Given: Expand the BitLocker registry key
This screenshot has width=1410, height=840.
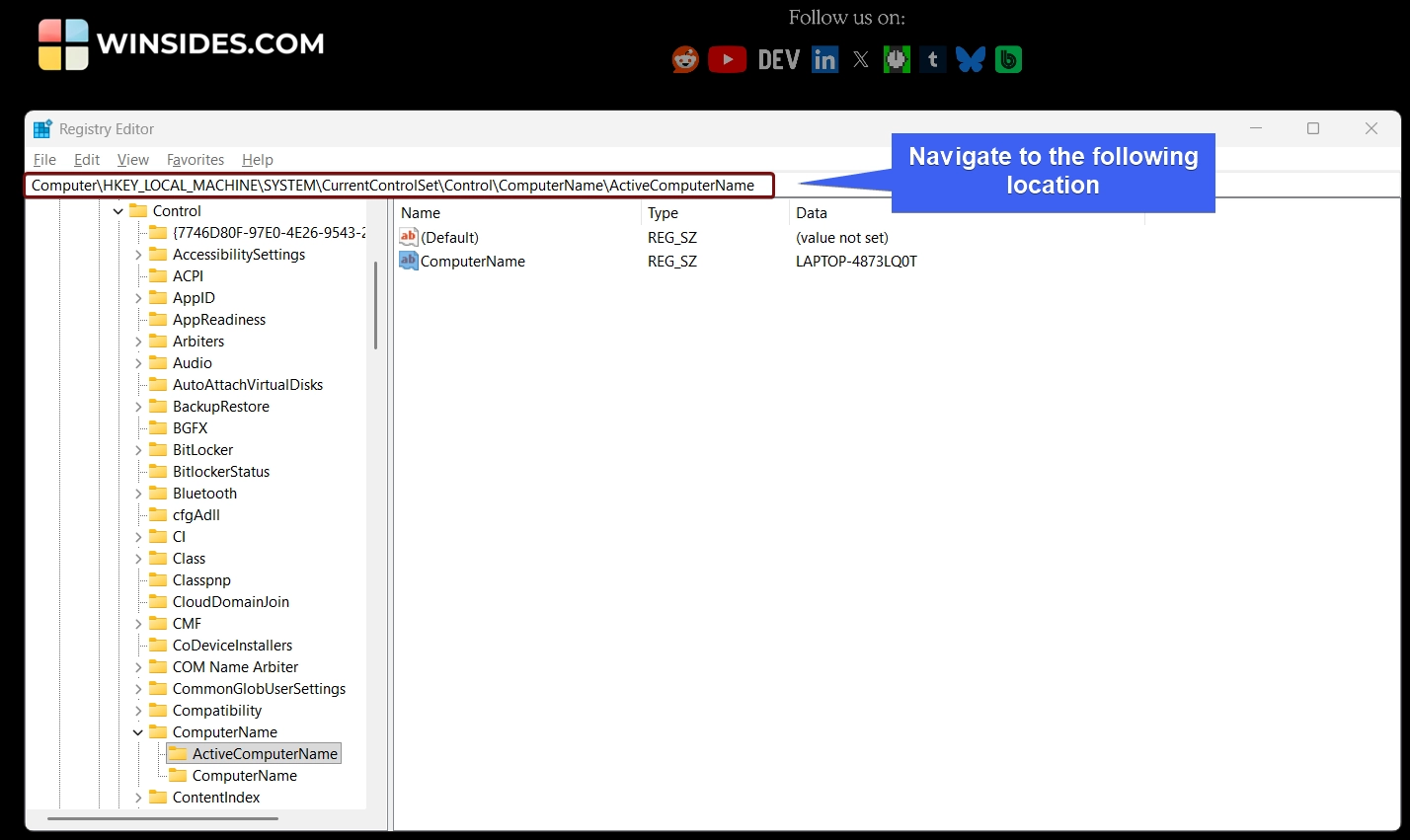Looking at the screenshot, I should [x=138, y=450].
